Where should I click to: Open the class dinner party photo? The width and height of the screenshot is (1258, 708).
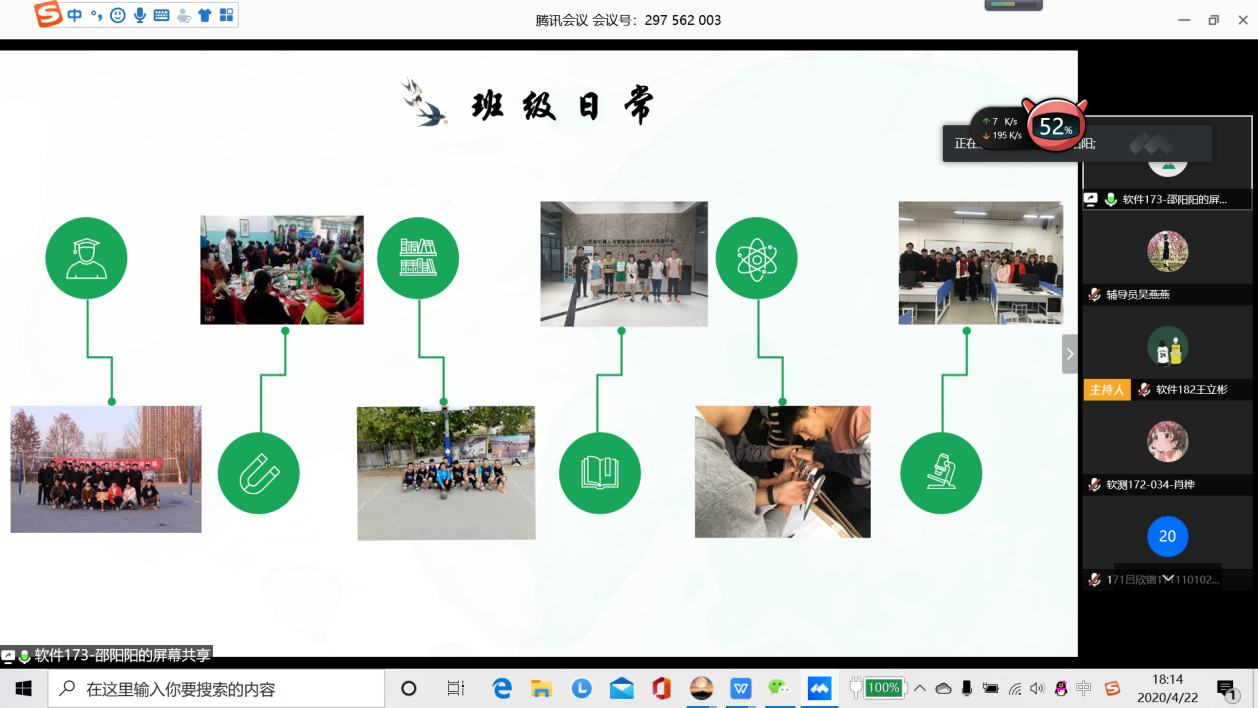coord(282,269)
